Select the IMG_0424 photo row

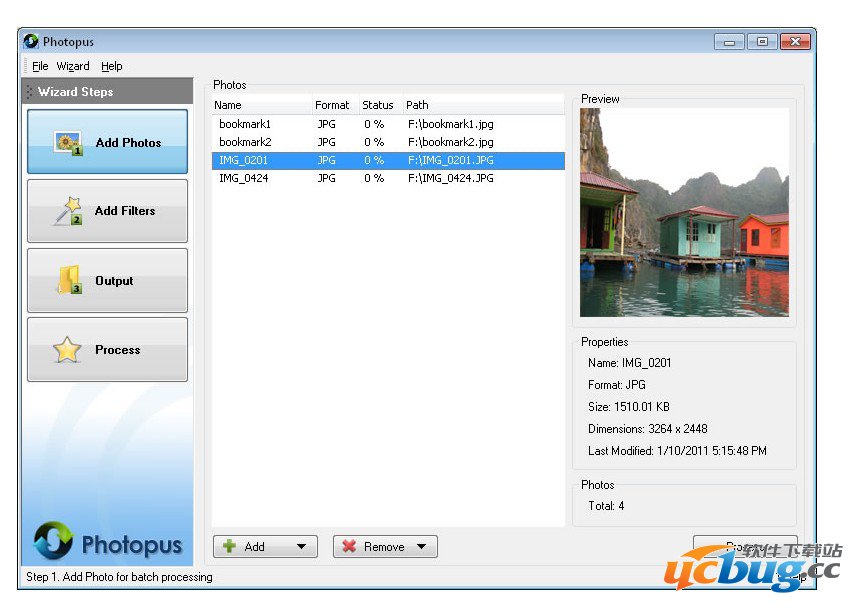(x=243, y=178)
